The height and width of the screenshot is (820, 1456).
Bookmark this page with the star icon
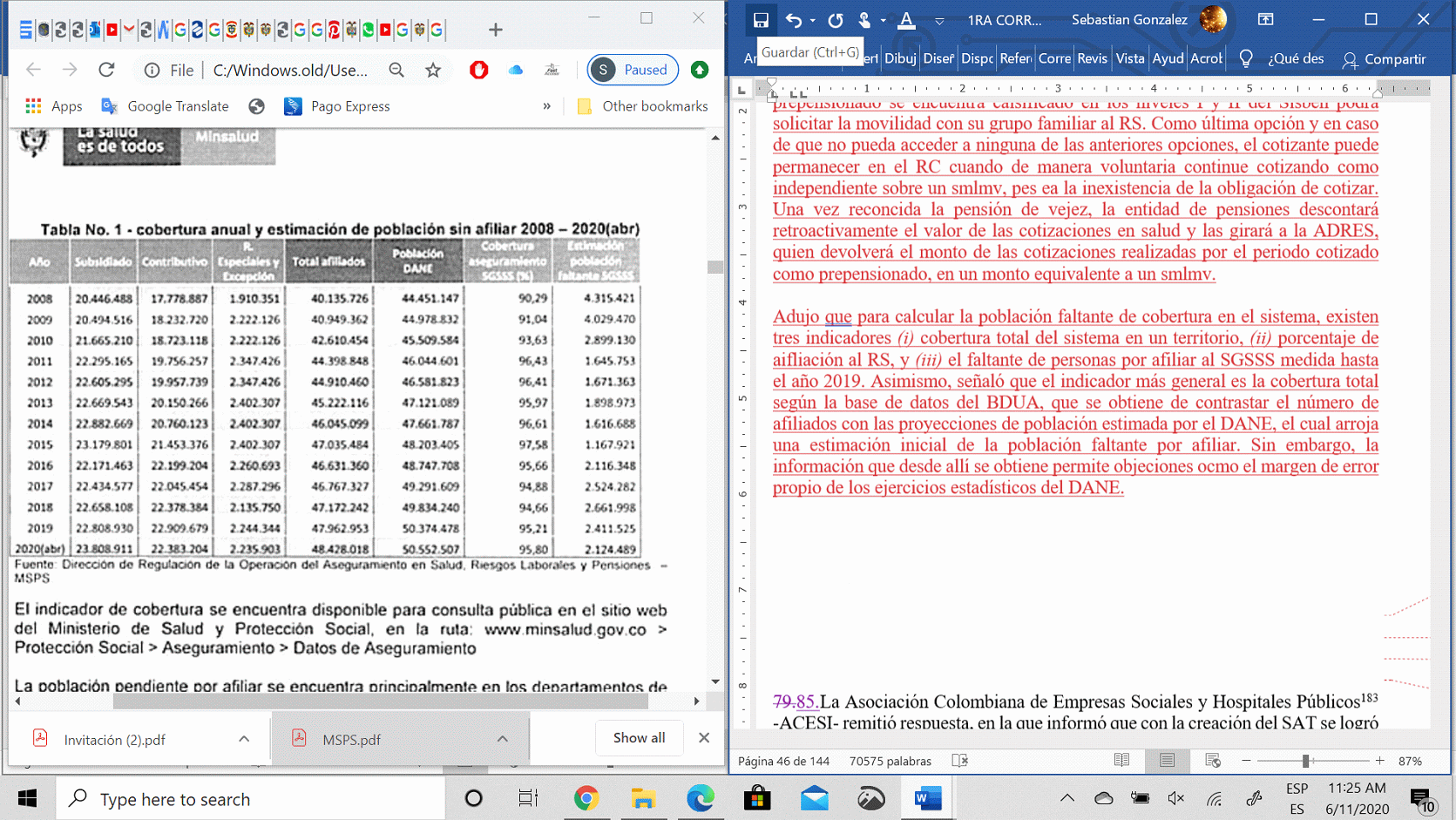pyautogui.click(x=433, y=70)
